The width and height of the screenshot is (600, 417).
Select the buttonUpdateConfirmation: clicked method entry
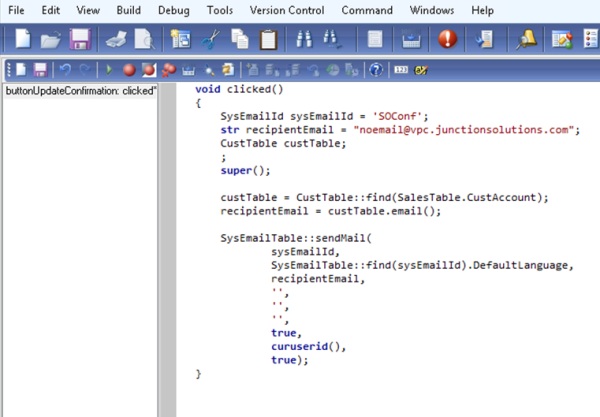tap(78, 90)
